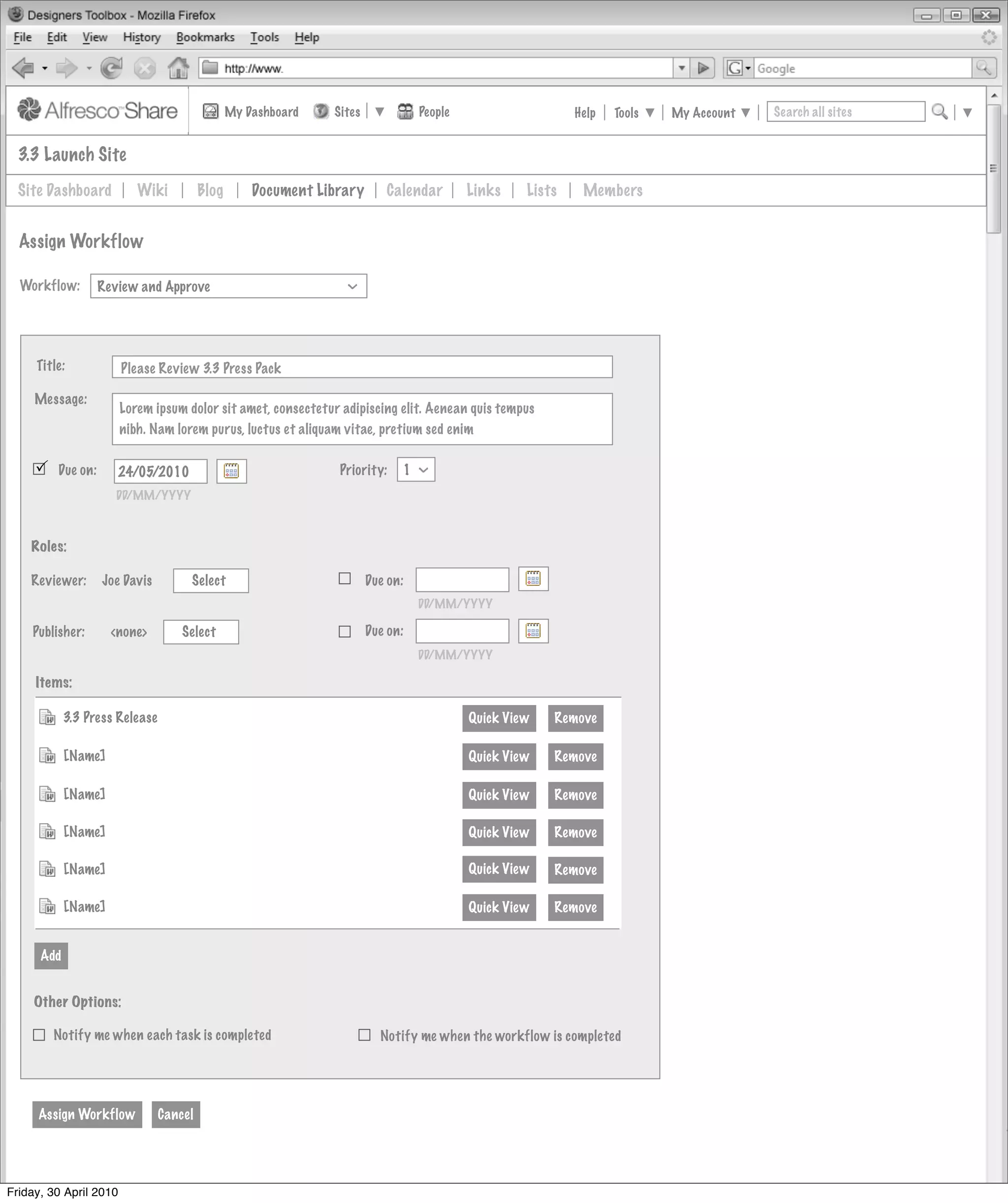This screenshot has width=1008, height=1203.
Task: Open the Publisher due date calendar picker
Action: tap(533, 631)
